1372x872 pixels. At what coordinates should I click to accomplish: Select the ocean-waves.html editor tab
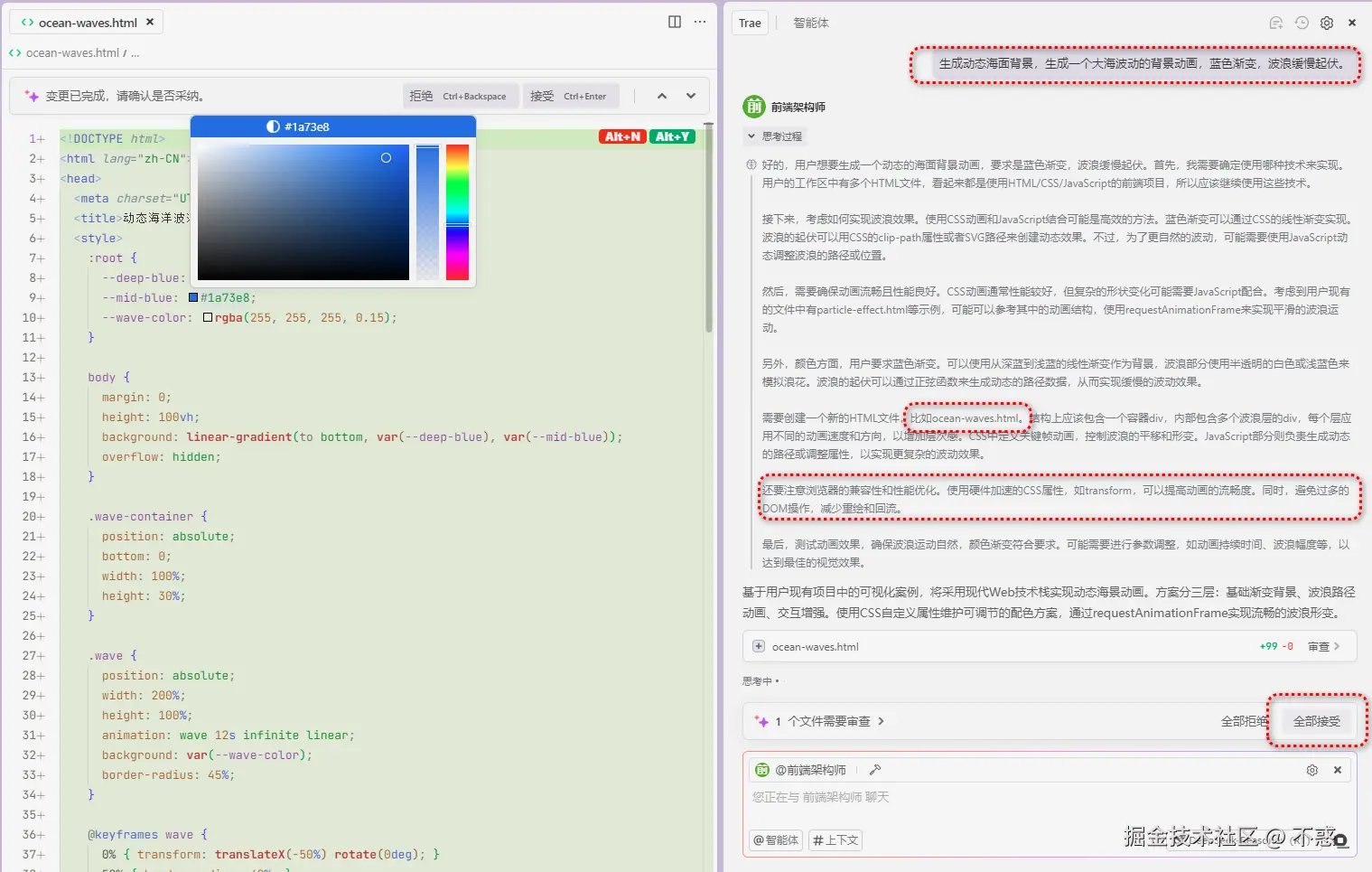click(87, 22)
